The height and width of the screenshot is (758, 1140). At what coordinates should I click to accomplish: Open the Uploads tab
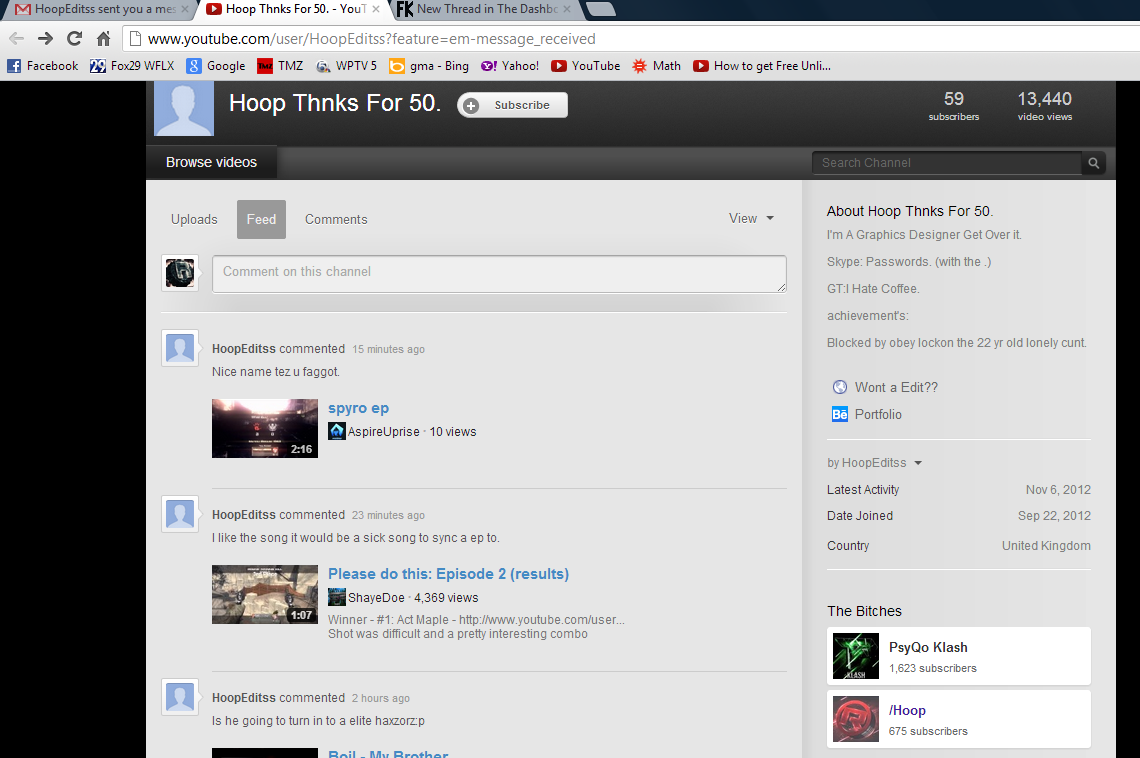point(194,219)
